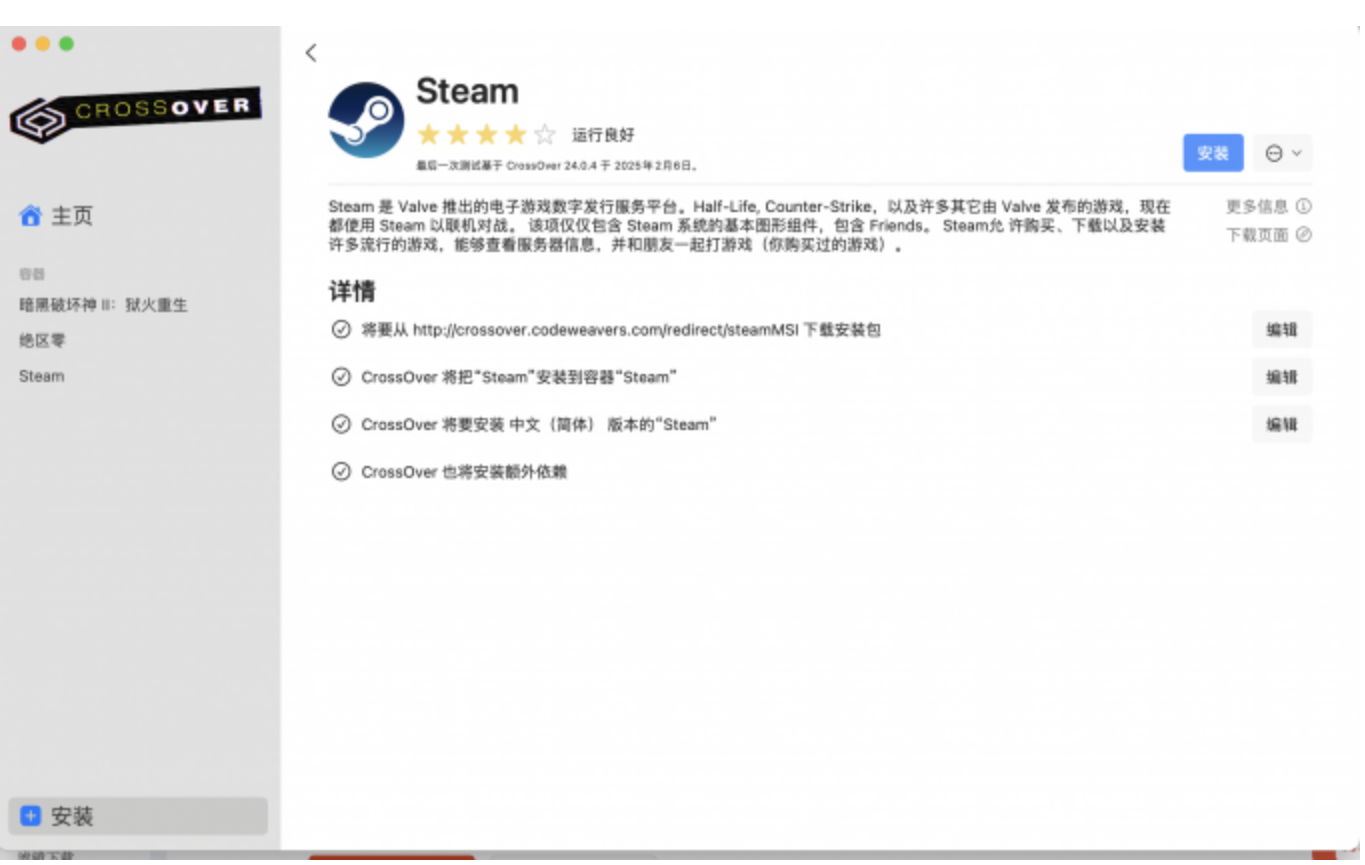Click the check icon beside the 中文（简体）row

click(x=341, y=424)
